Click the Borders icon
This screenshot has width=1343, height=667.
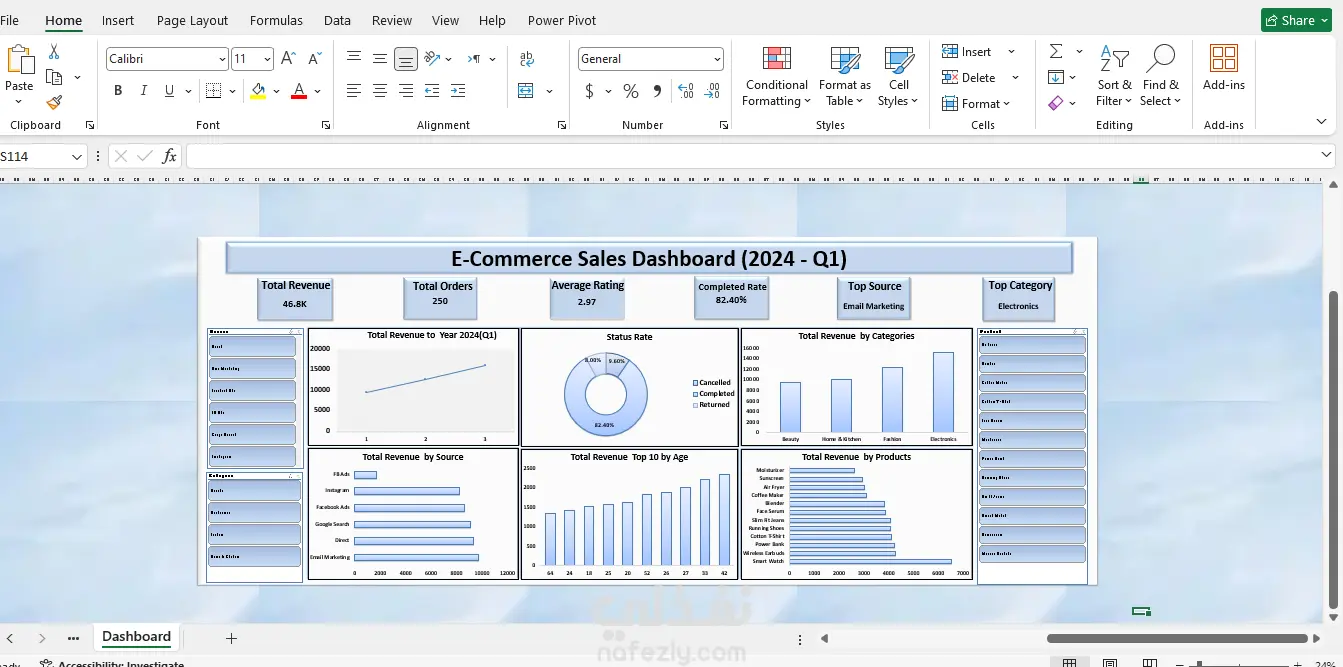click(213, 91)
